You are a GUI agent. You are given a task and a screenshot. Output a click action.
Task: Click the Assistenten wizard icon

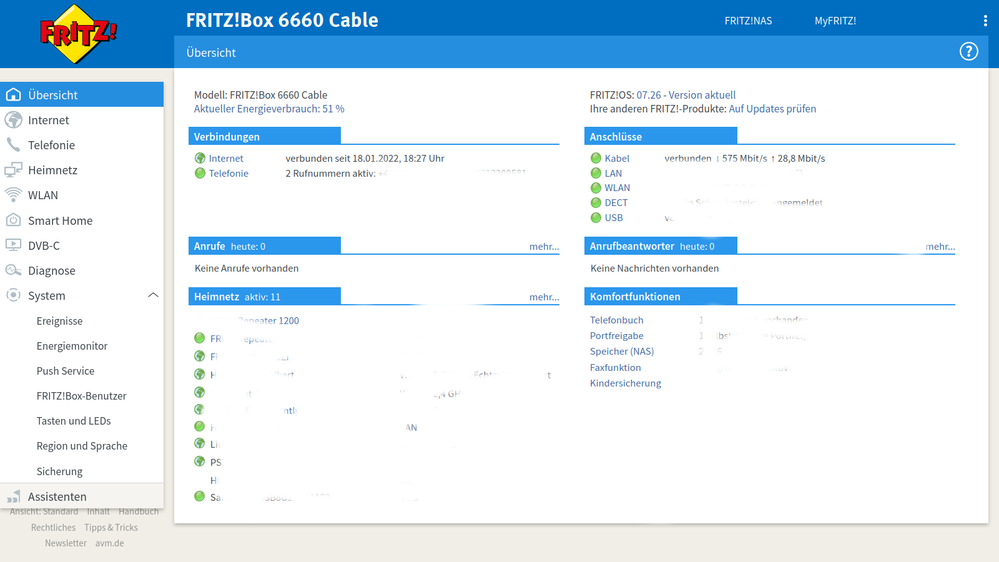point(13,497)
